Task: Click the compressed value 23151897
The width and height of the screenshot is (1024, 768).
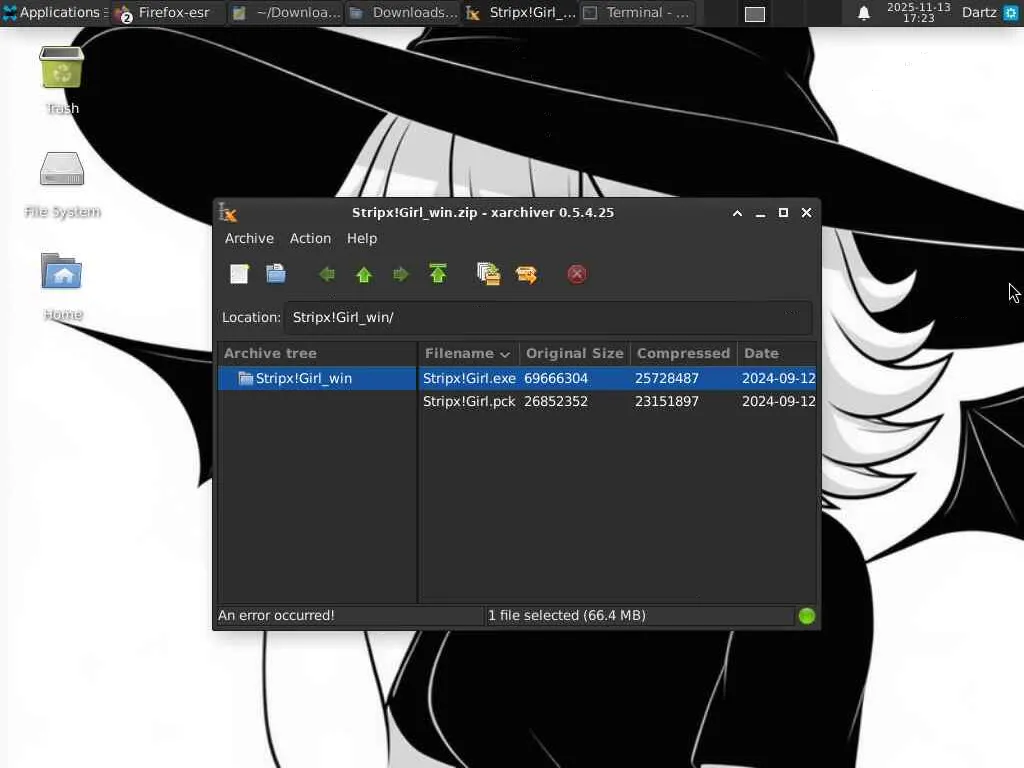Action: (x=667, y=401)
